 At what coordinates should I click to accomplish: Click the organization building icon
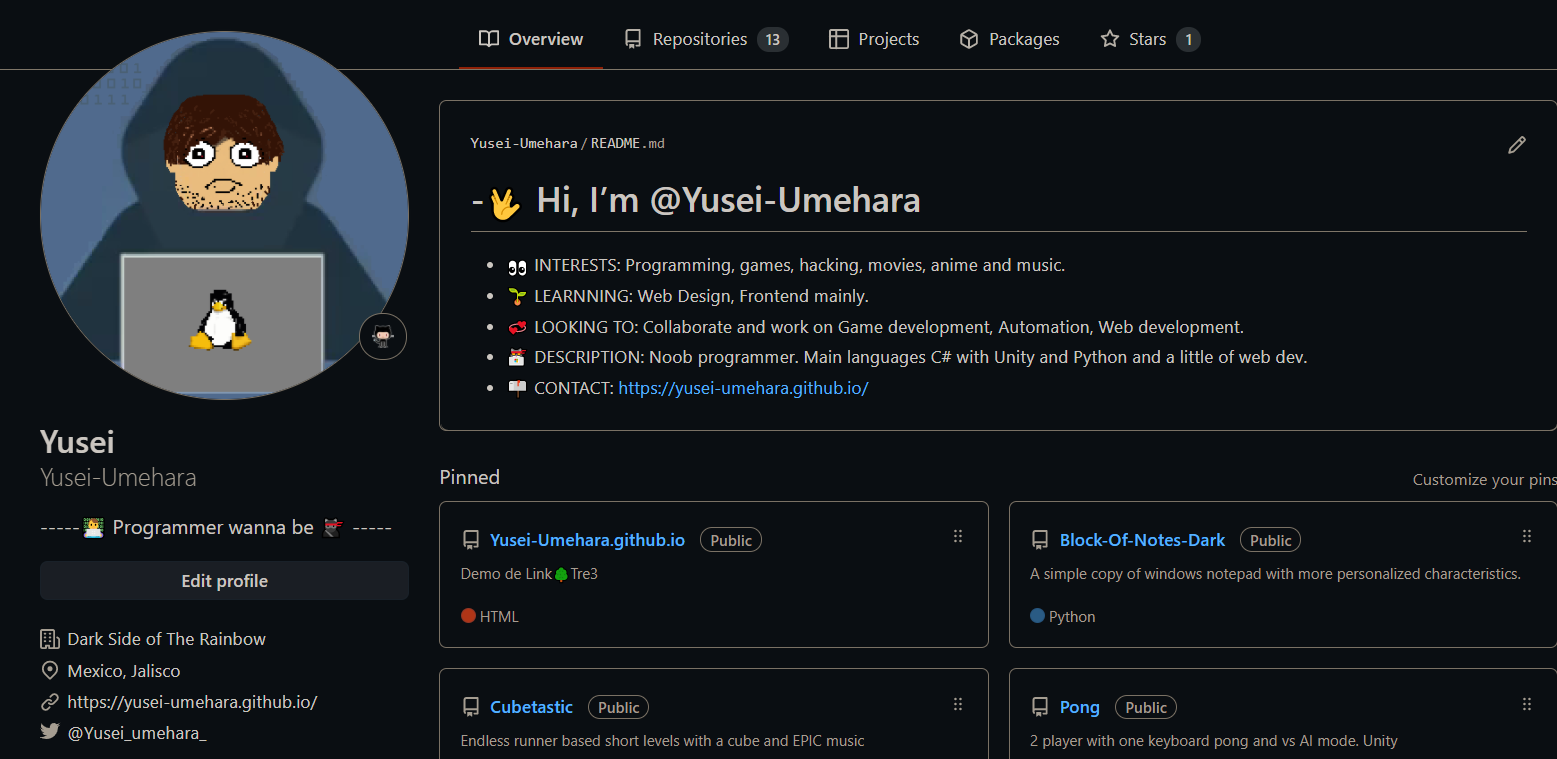pyautogui.click(x=49, y=639)
